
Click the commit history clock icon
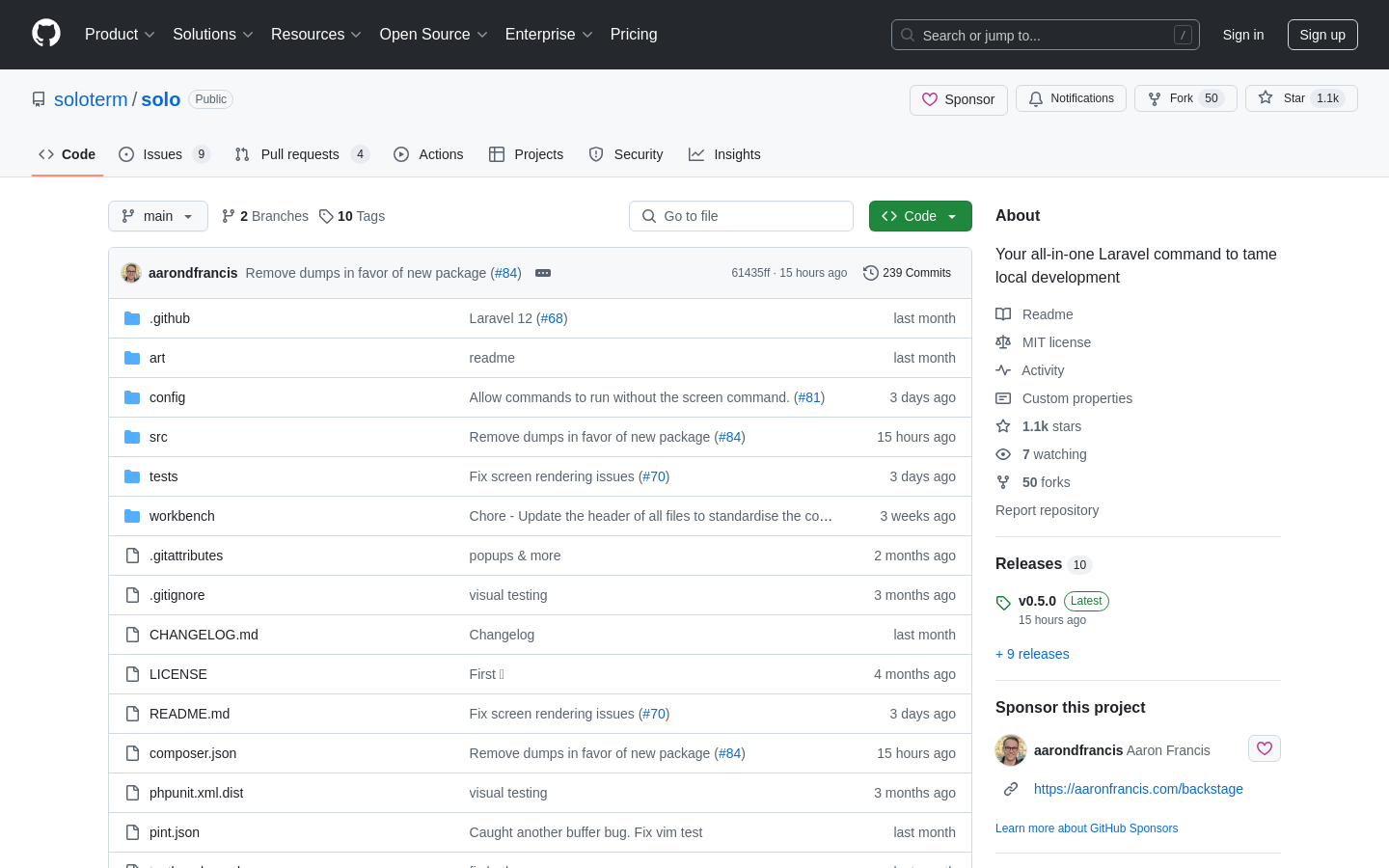tap(870, 273)
